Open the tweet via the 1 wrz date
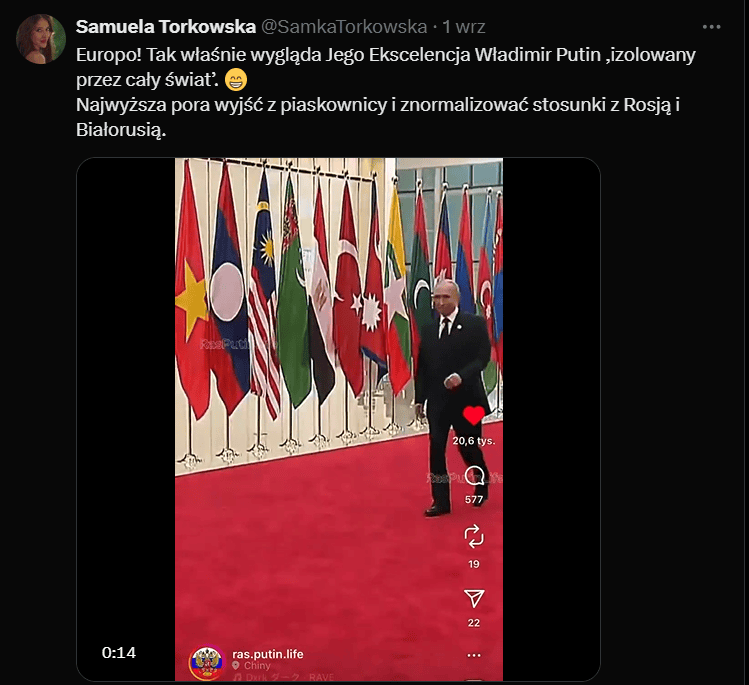The width and height of the screenshot is (749, 685). [x=463, y=27]
